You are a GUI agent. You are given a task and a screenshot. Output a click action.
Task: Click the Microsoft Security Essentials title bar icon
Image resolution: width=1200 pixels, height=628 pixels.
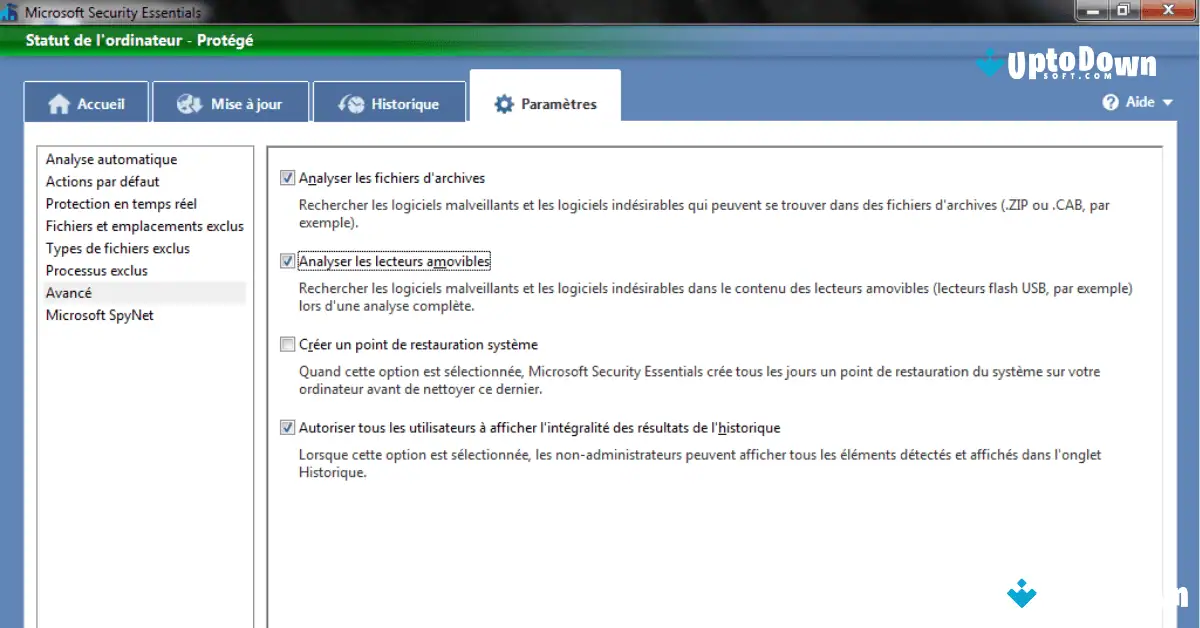point(12,11)
